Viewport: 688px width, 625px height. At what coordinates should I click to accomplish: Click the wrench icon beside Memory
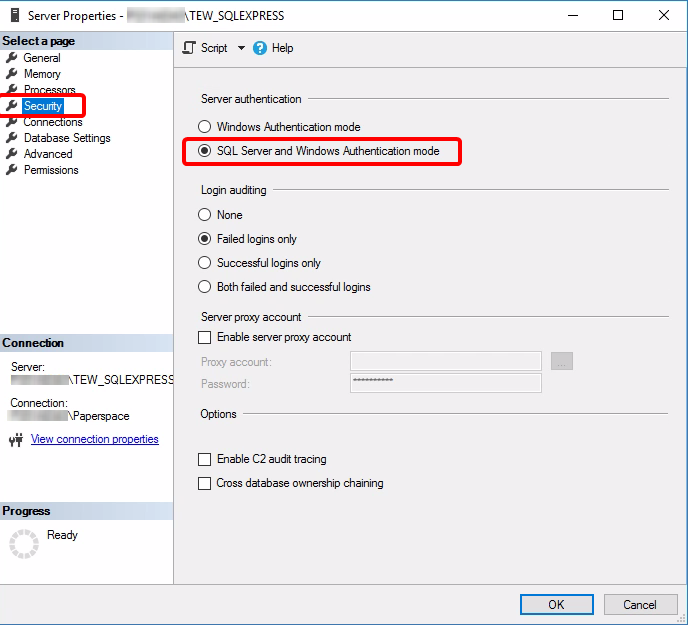(x=12, y=73)
